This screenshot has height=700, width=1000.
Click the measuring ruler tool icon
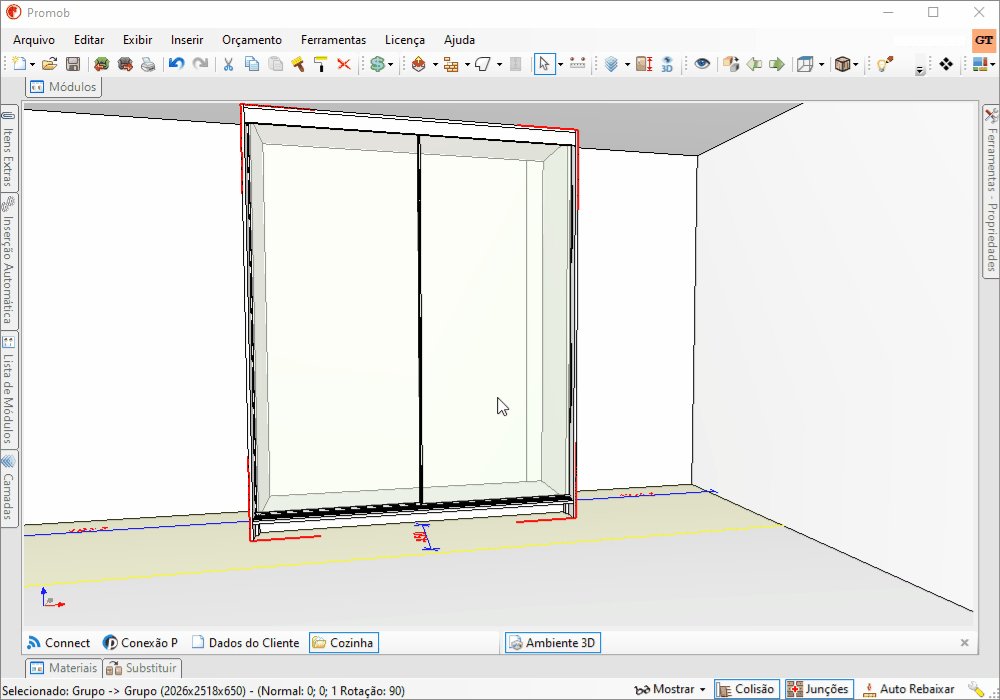click(x=578, y=64)
